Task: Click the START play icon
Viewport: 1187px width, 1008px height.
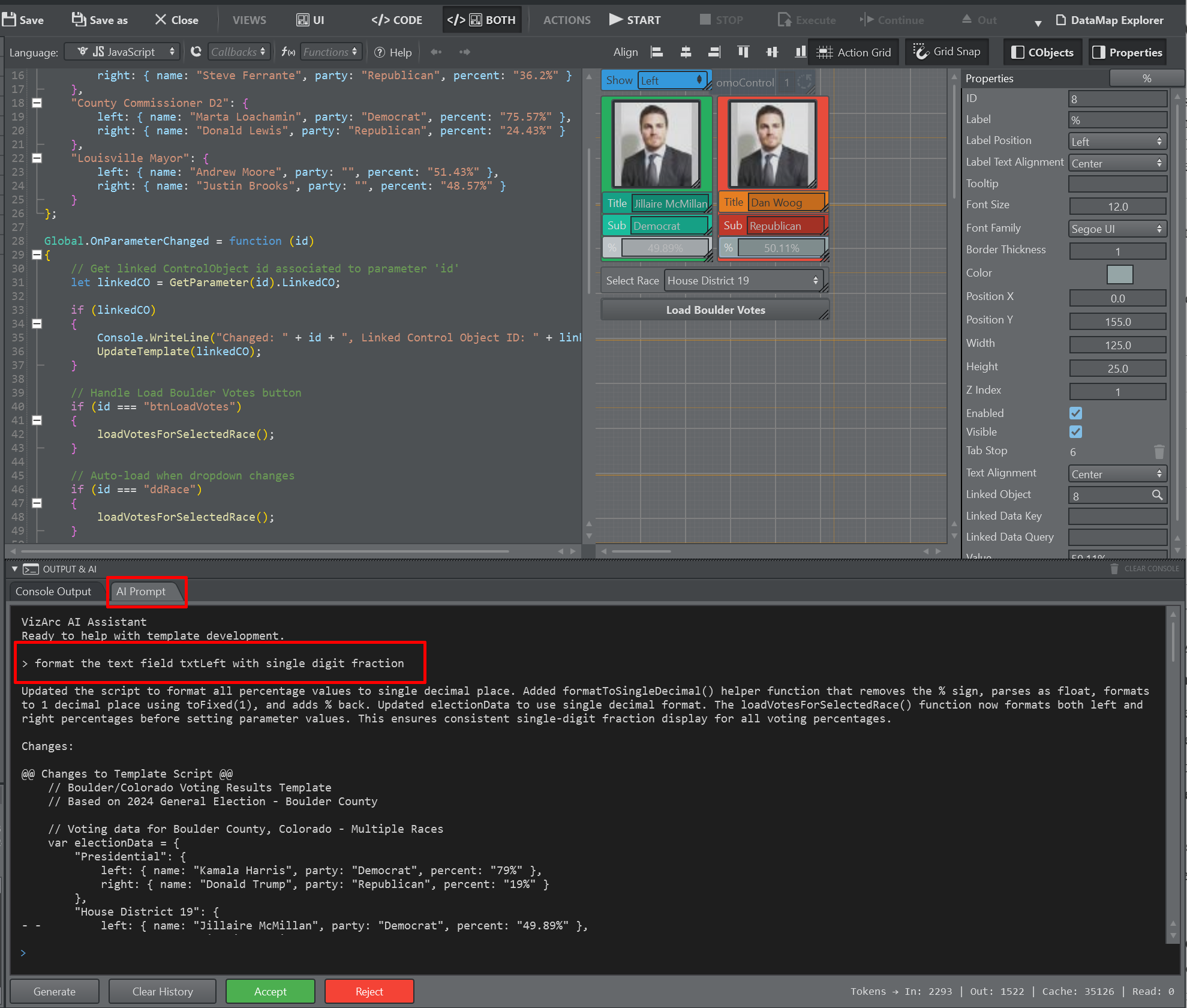Action: pyautogui.click(x=616, y=20)
